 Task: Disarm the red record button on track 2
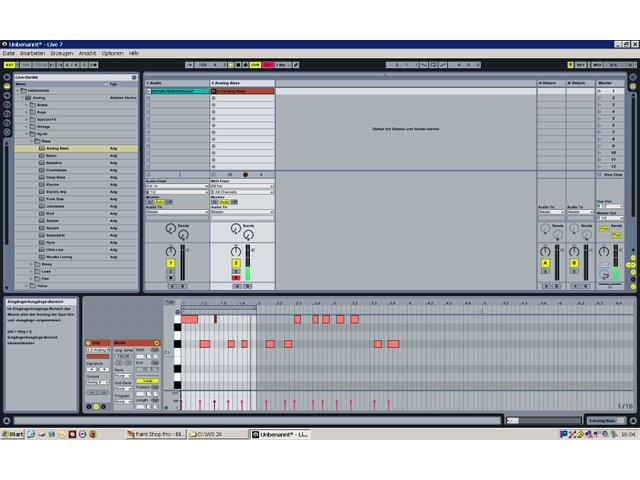pyautogui.click(x=236, y=278)
